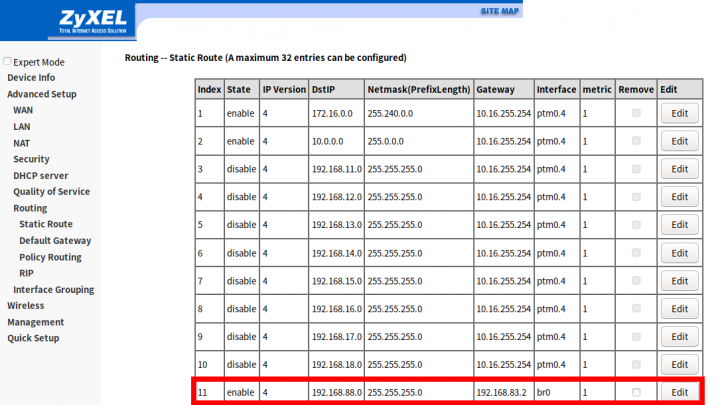The height and width of the screenshot is (405, 720).
Task: Tick Remove checkbox for route 192.168.88.0
Action: 636,392
